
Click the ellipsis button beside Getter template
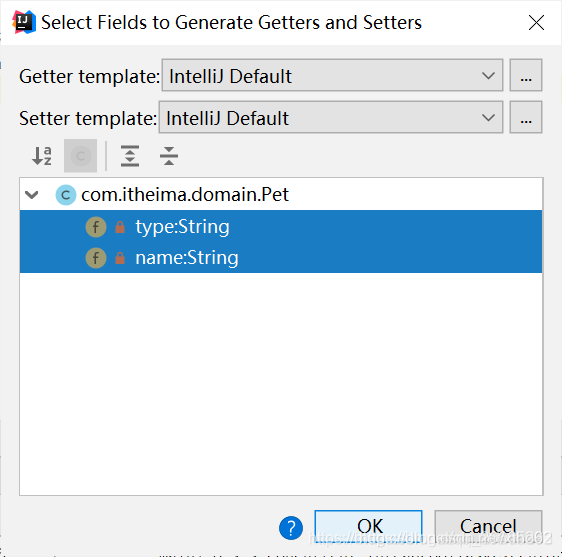click(x=526, y=75)
